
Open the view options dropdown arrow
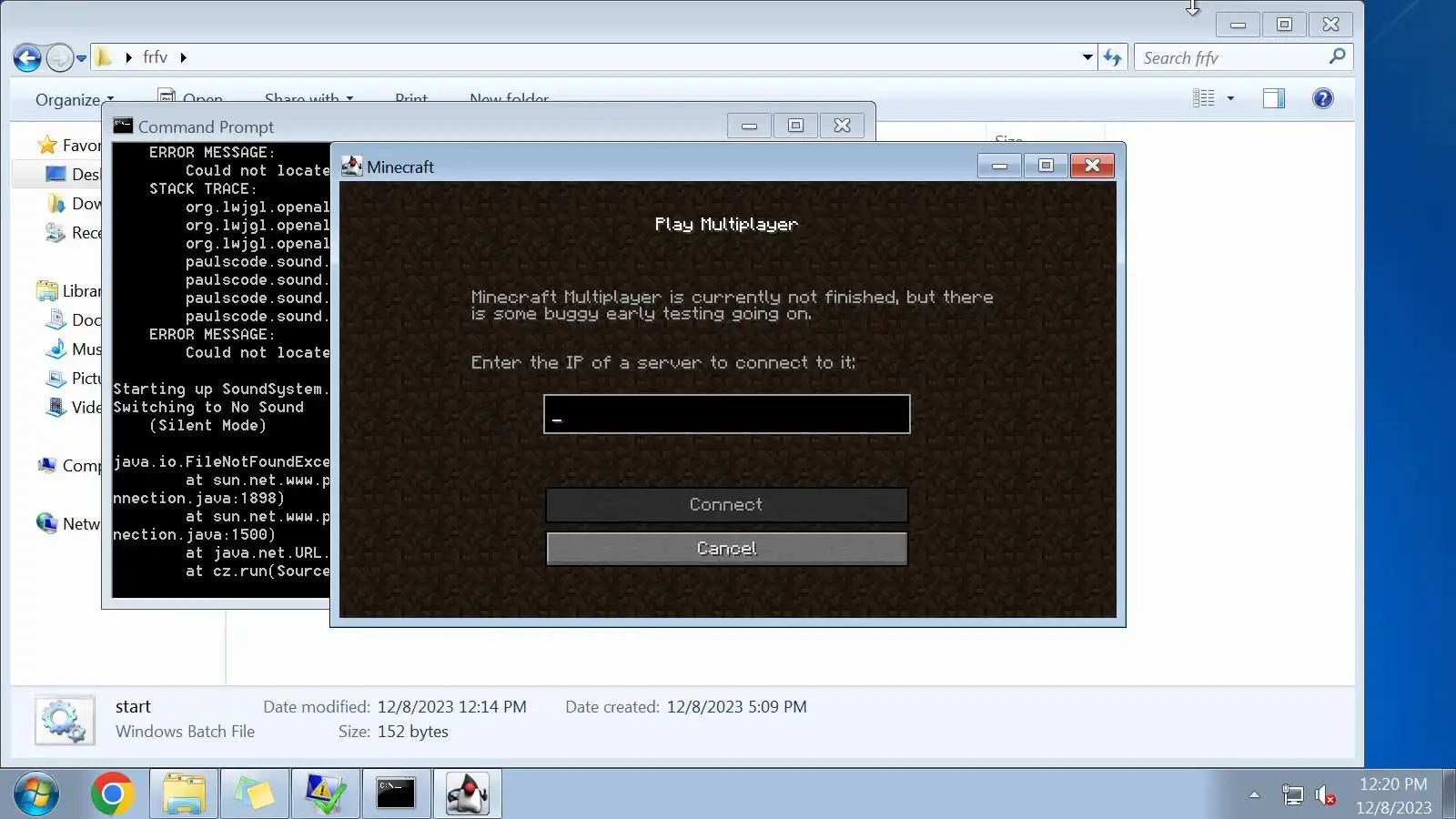coord(1230,98)
